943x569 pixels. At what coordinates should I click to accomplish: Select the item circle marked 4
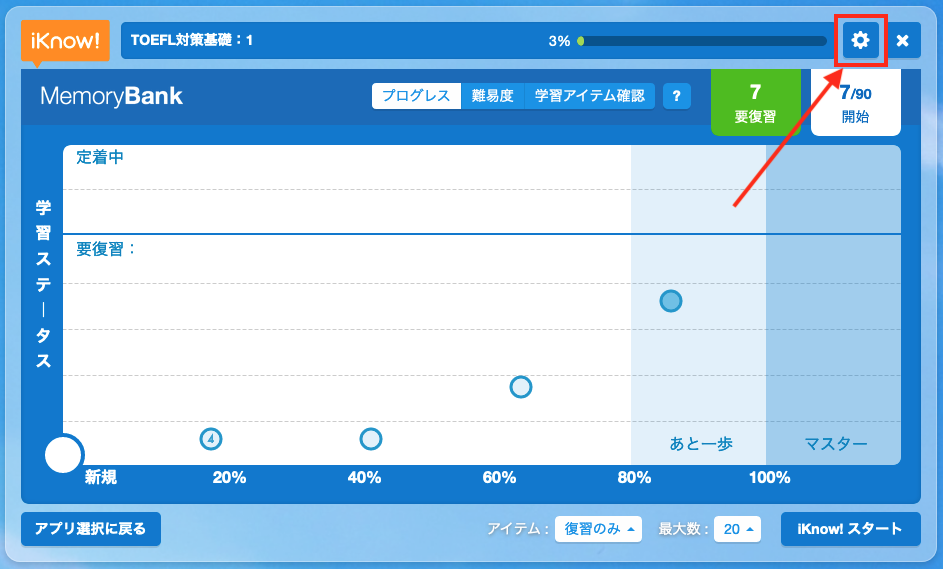click(x=210, y=439)
